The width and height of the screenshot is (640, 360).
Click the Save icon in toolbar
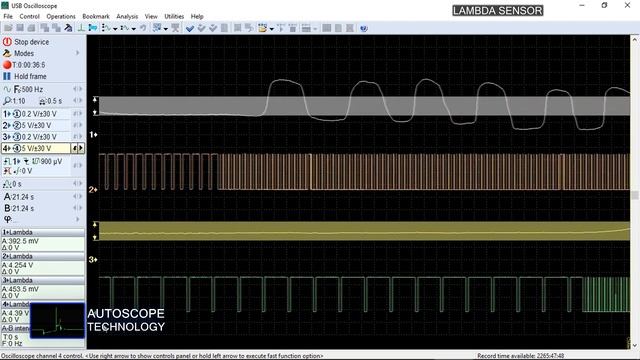tap(19, 28)
